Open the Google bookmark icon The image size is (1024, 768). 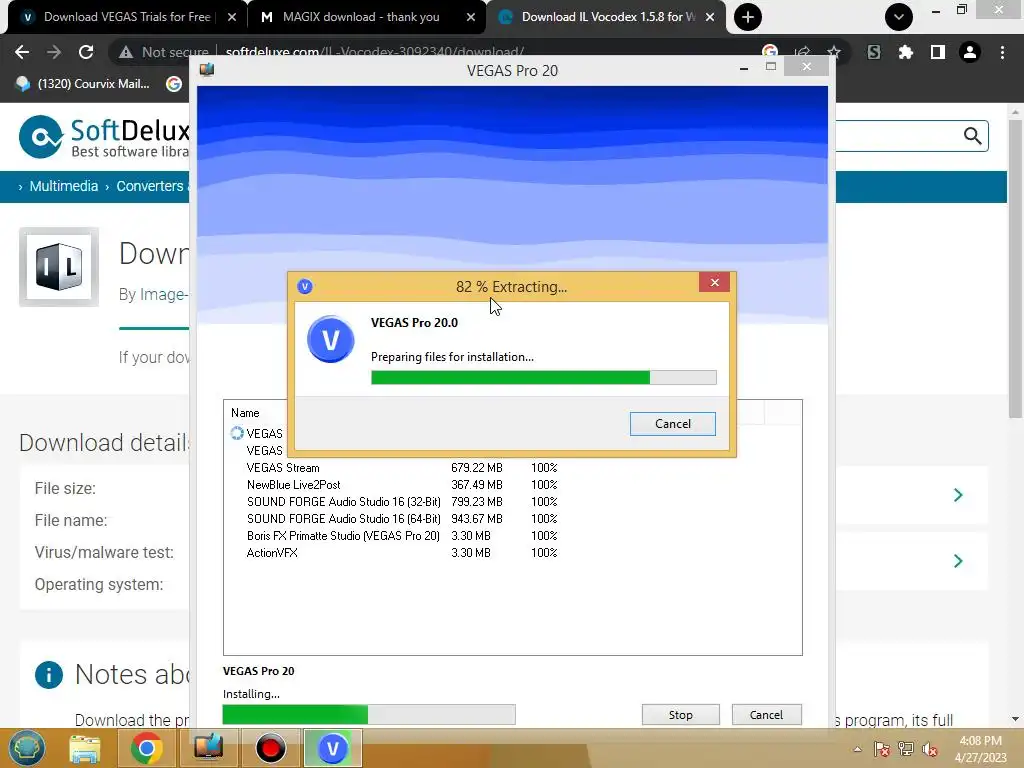click(x=174, y=84)
